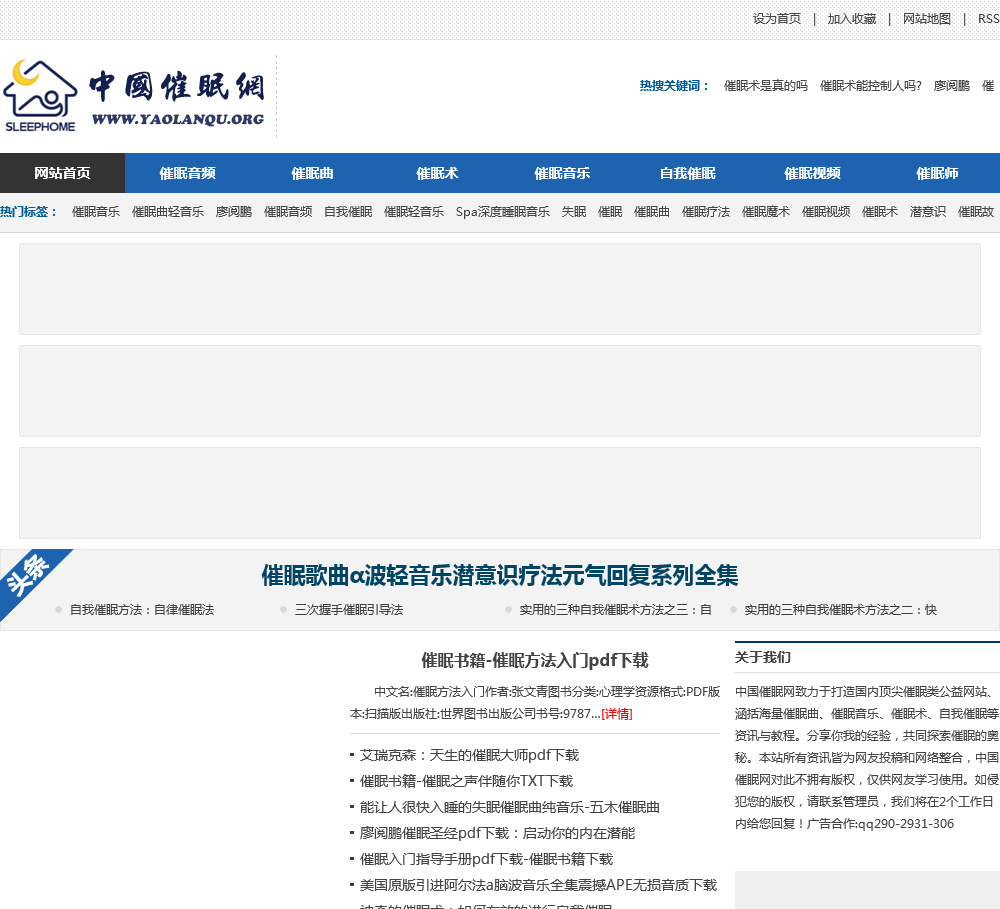Click the 潜意识 hot tag
This screenshot has height=909, width=1000.
pyautogui.click(x=928, y=212)
